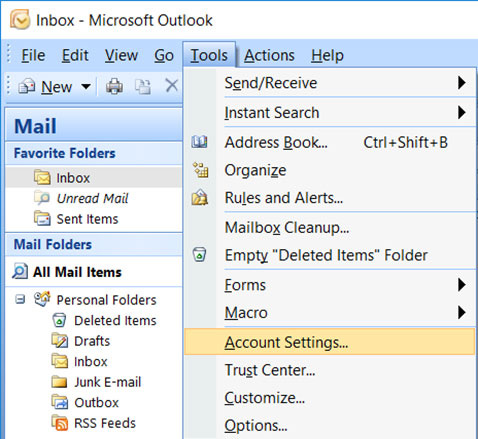
Task: Click the All Mail Items search icon
Action: tap(20, 271)
